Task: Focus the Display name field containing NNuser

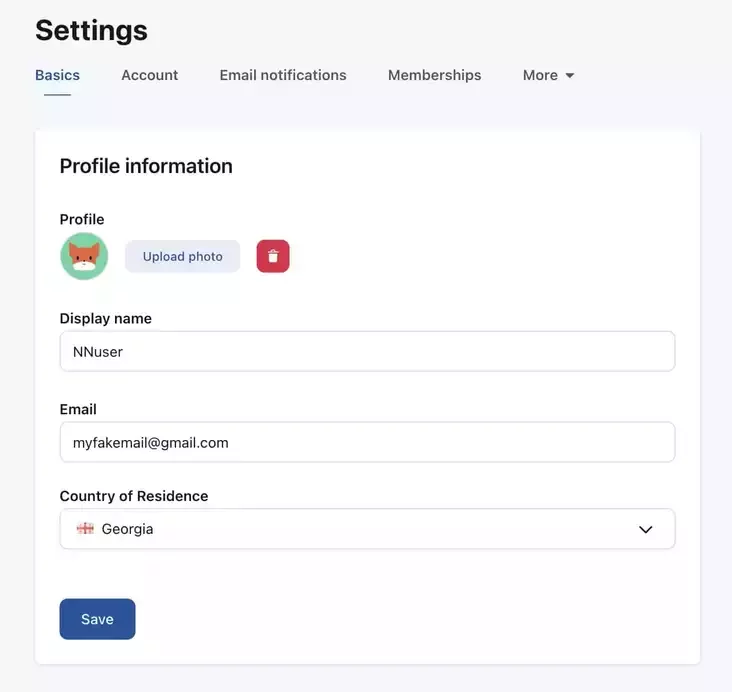Action: click(367, 351)
